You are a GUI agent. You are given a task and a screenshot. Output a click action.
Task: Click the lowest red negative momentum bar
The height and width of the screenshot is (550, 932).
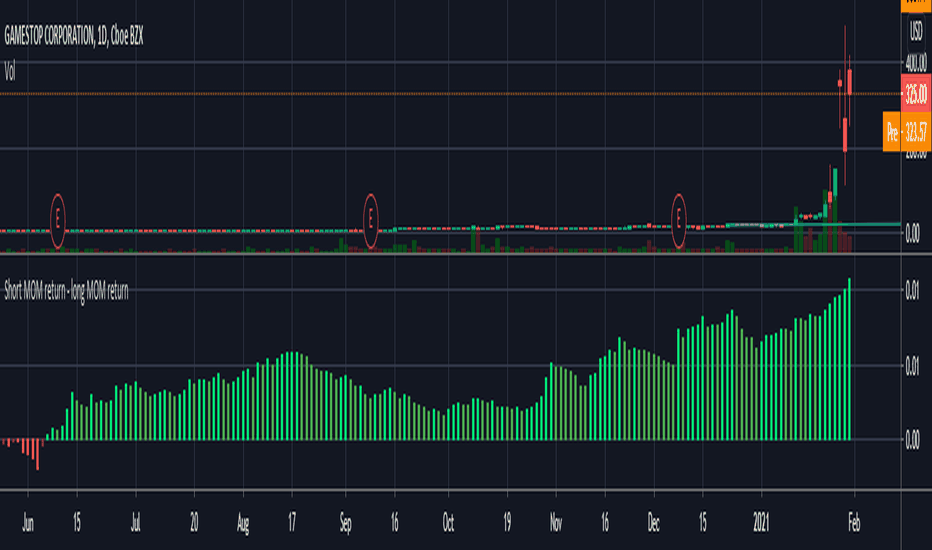[37, 455]
